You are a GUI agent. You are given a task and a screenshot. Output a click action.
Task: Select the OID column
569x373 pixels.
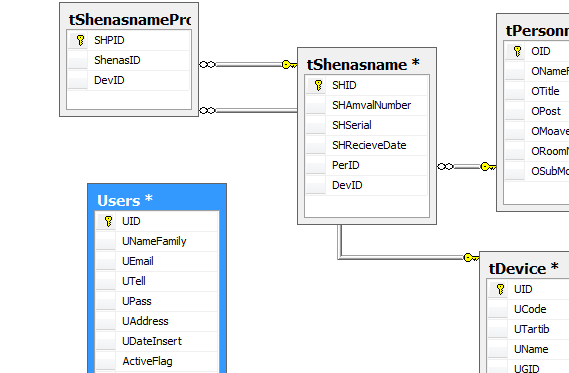pyautogui.click(x=537, y=51)
